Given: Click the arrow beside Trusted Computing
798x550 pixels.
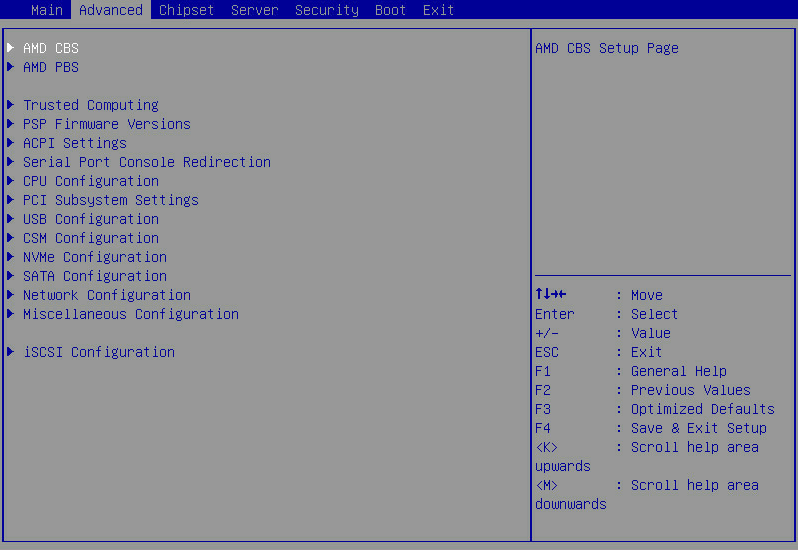Looking at the screenshot, I should (x=10, y=104).
